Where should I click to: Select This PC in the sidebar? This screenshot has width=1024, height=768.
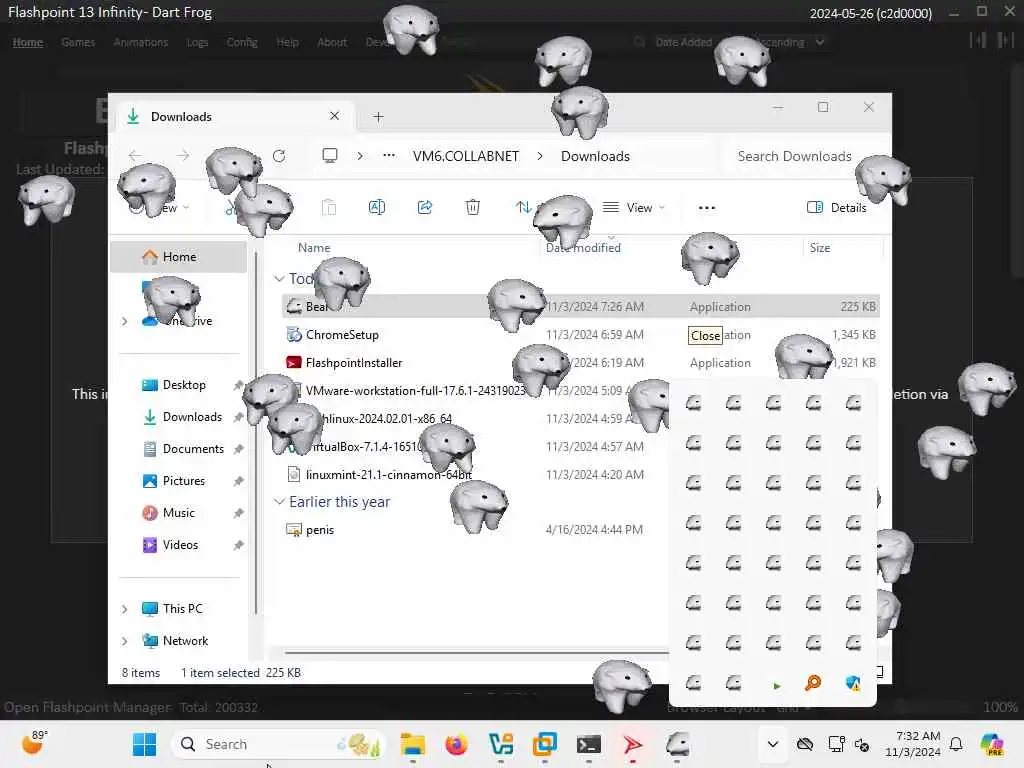coord(182,609)
